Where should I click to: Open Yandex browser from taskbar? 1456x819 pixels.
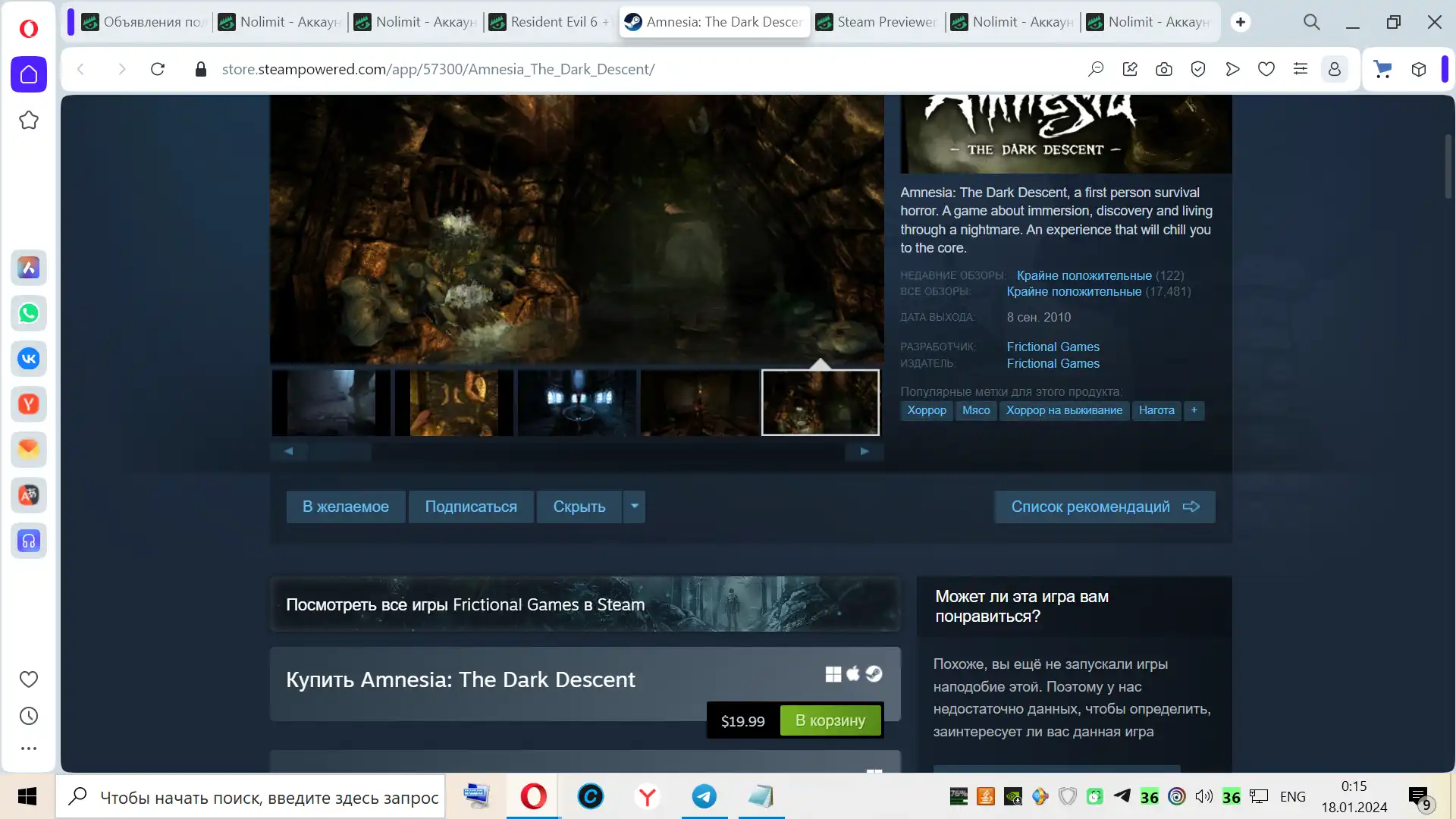click(648, 797)
